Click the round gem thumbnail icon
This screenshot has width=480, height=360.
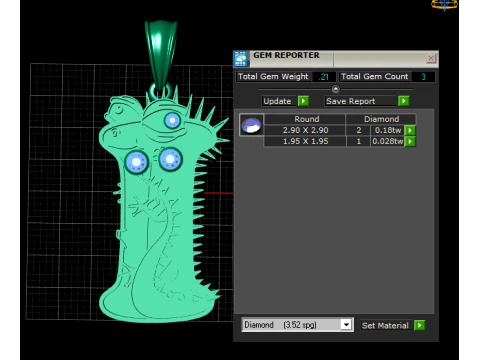pyautogui.click(x=251, y=125)
